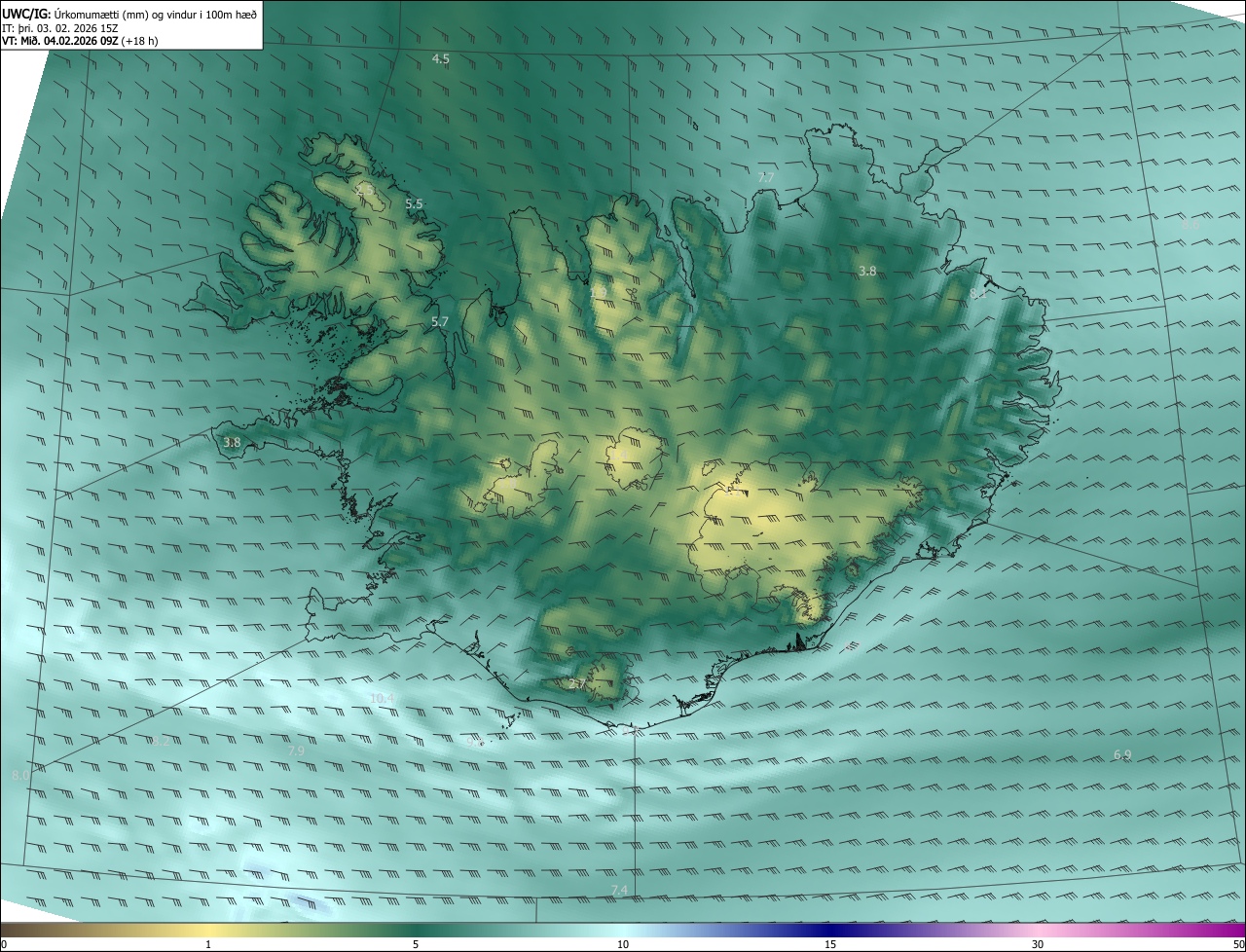Click the 4.5 value label on the map
This screenshot has width=1246, height=952.
point(441,59)
